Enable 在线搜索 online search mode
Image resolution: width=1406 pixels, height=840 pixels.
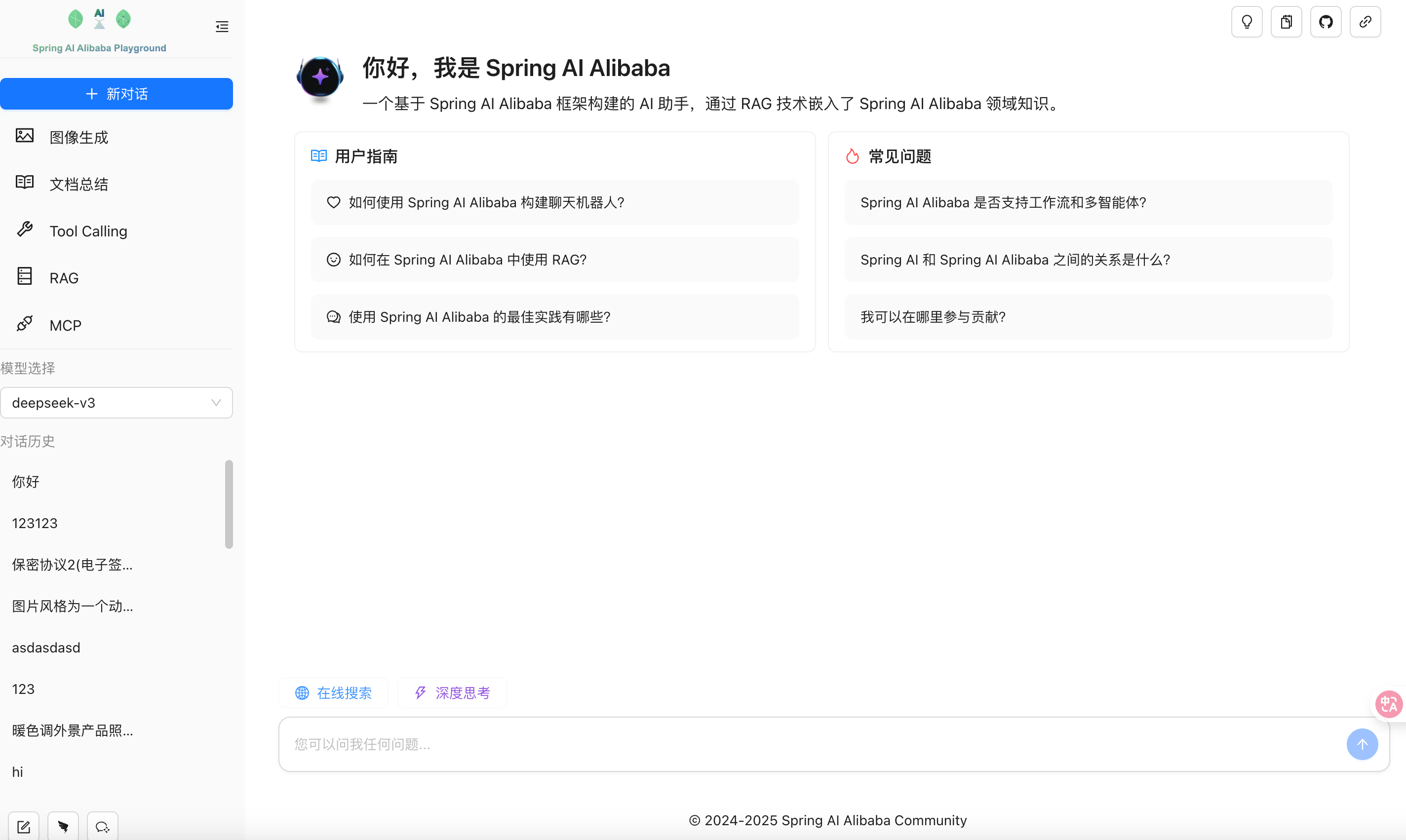point(333,692)
